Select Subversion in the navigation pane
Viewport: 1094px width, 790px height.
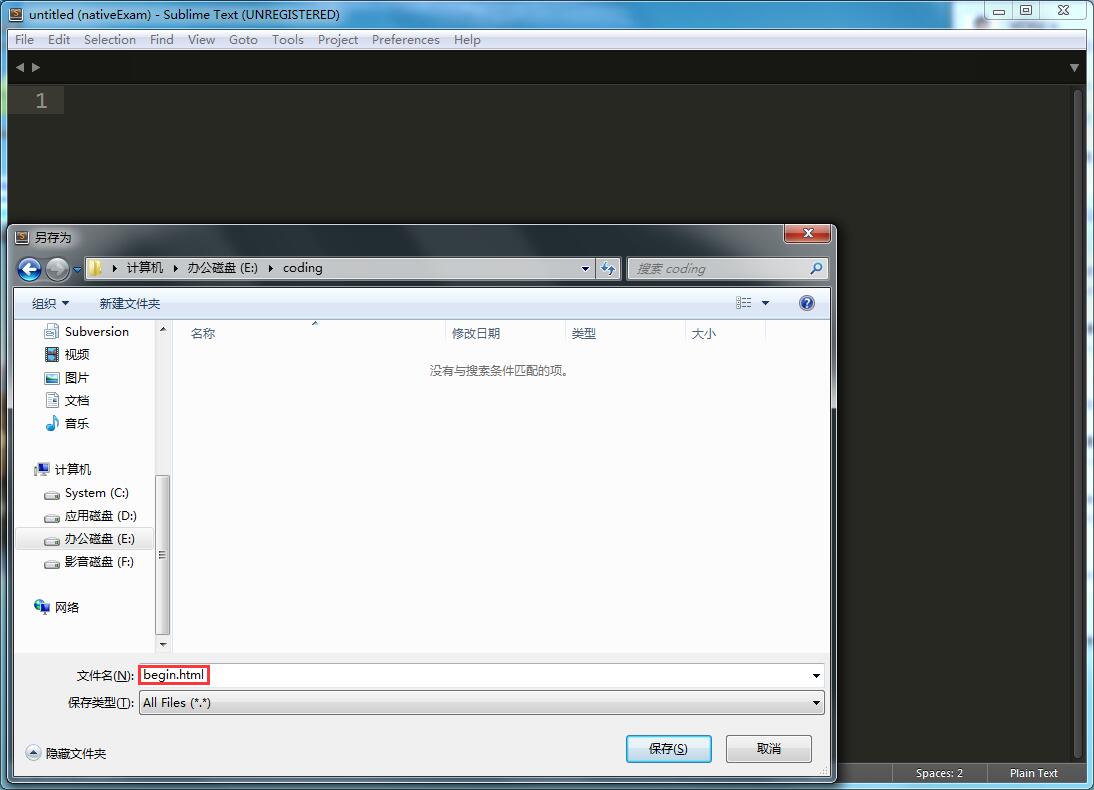pyautogui.click(x=96, y=331)
